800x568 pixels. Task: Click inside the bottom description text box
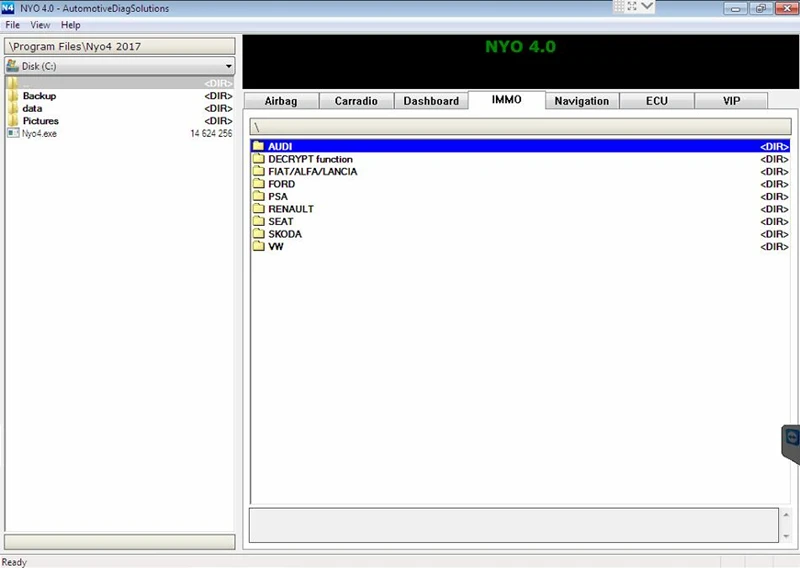tap(514, 525)
